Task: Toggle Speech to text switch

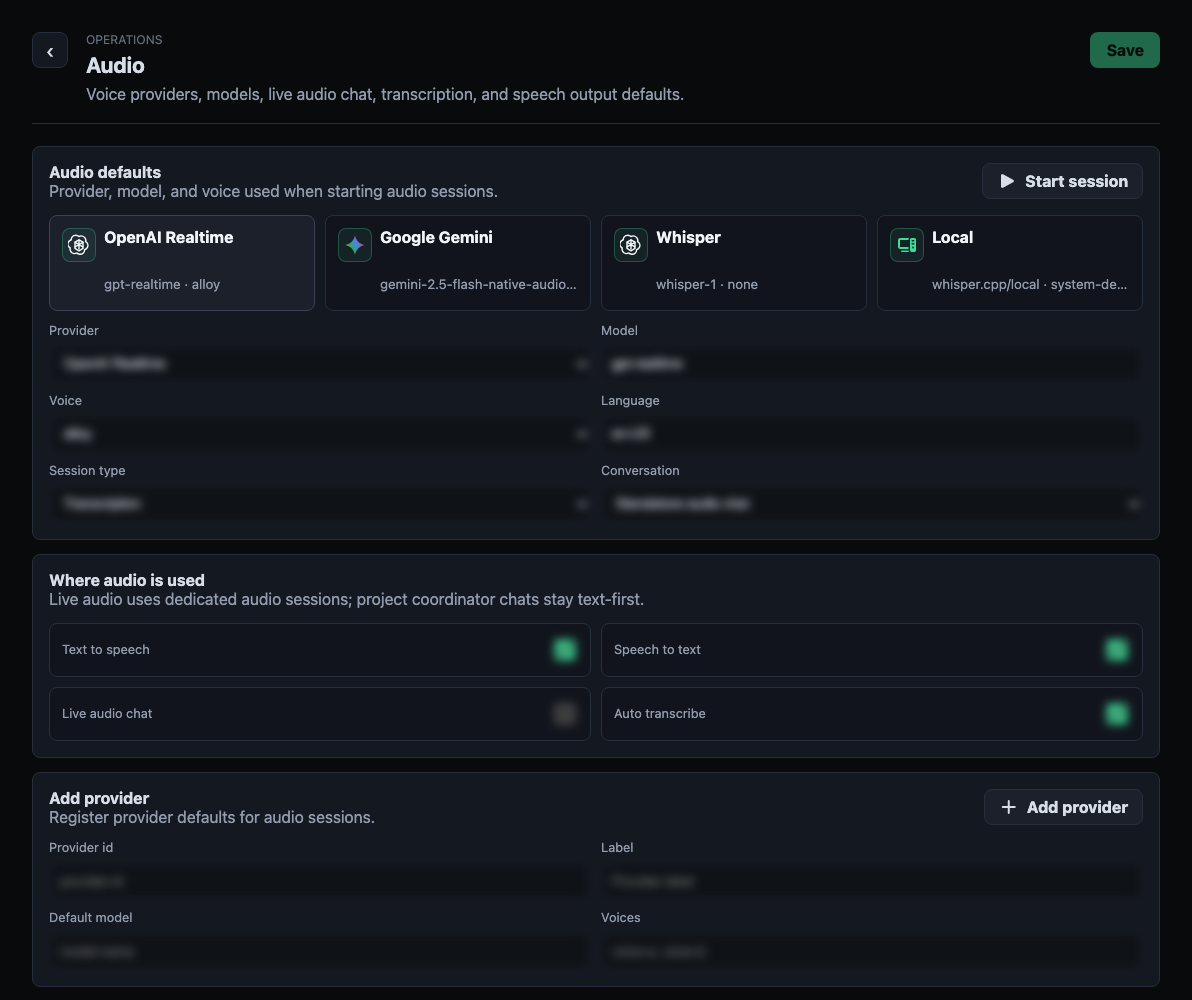Action: point(1116,650)
